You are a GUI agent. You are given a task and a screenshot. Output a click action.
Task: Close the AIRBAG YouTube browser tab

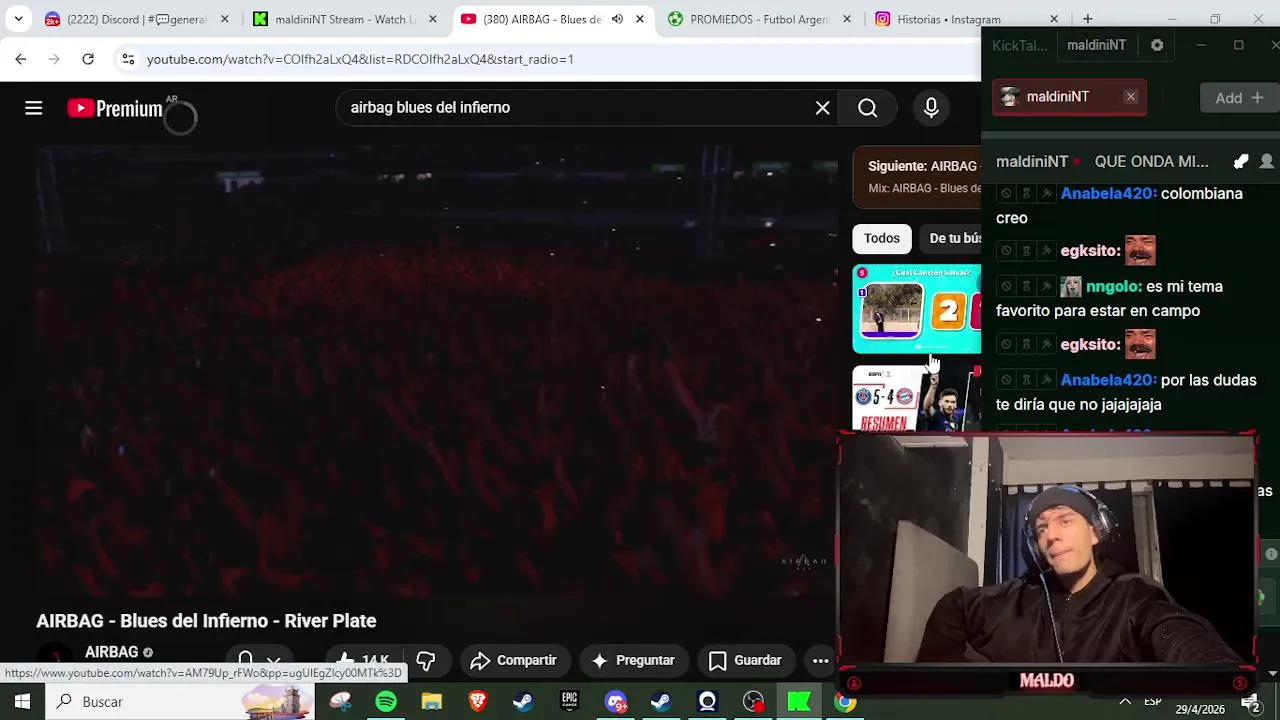640,19
